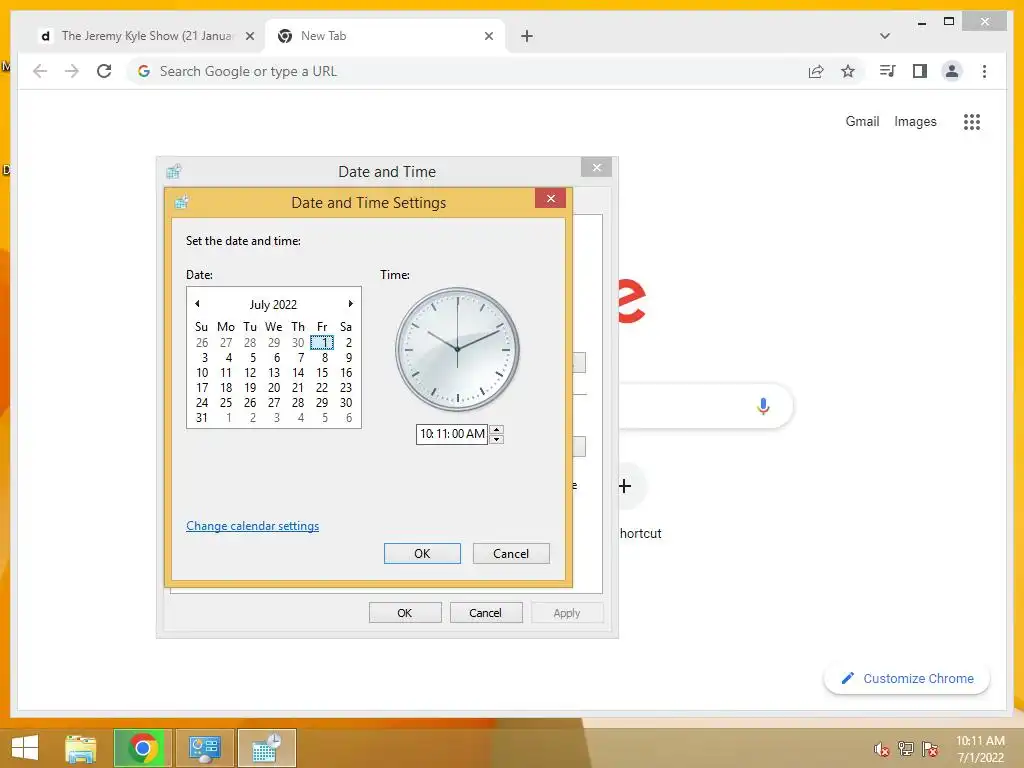The image size is (1024, 768).
Task: Close the Date and Time Settings dialog
Action: [x=550, y=199]
